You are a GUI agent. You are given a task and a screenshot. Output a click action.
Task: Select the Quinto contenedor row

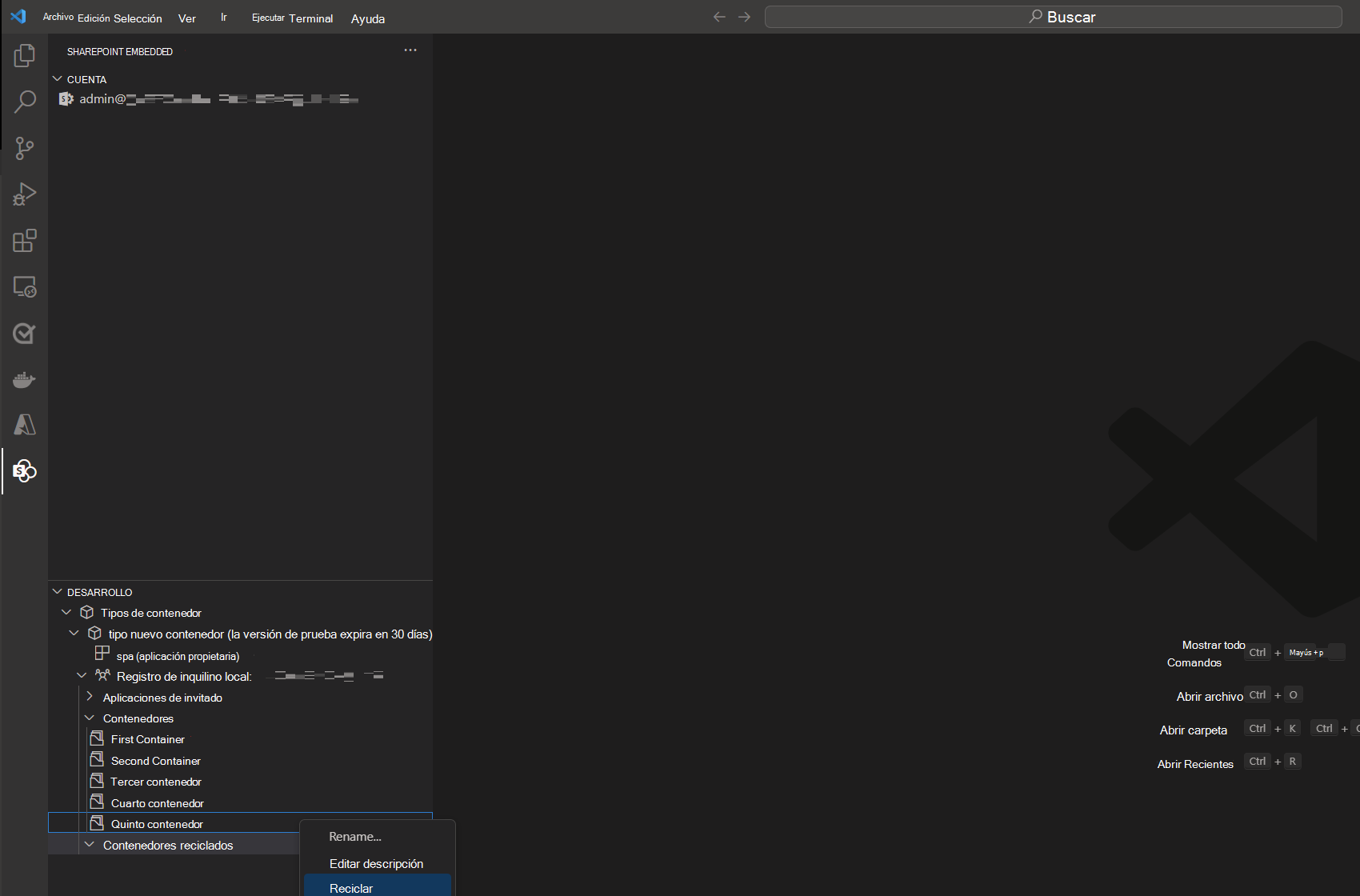click(240, 823)
